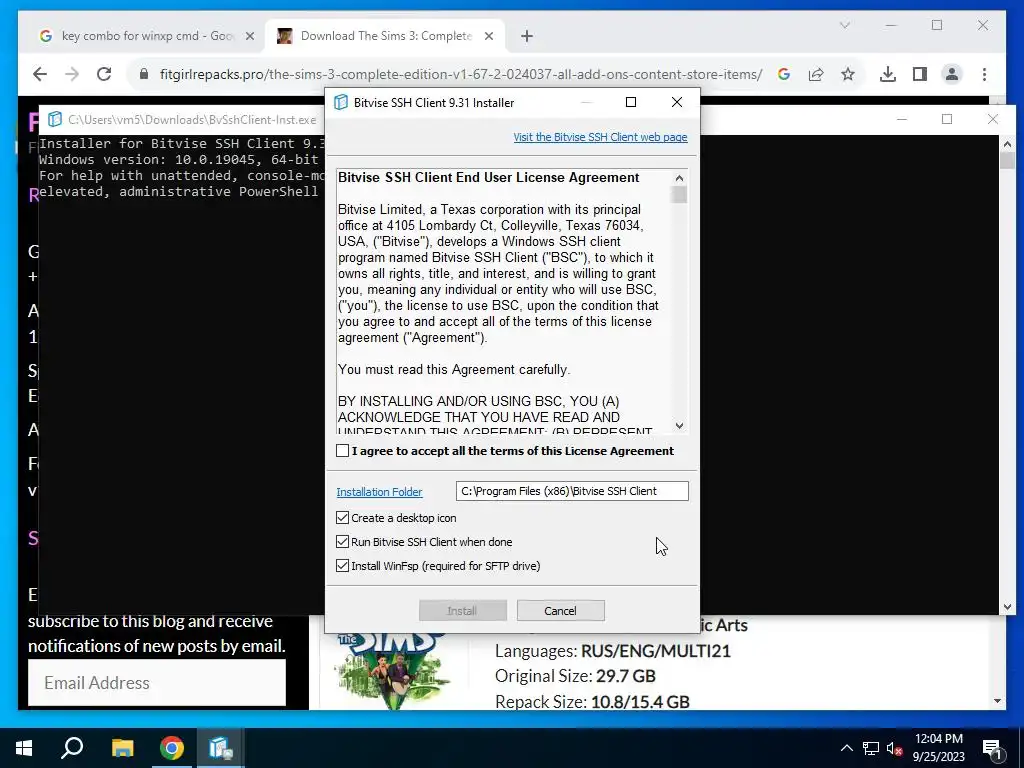Open a new Chrome tab
1024x768 pixels.
click(x=527, y=36)
